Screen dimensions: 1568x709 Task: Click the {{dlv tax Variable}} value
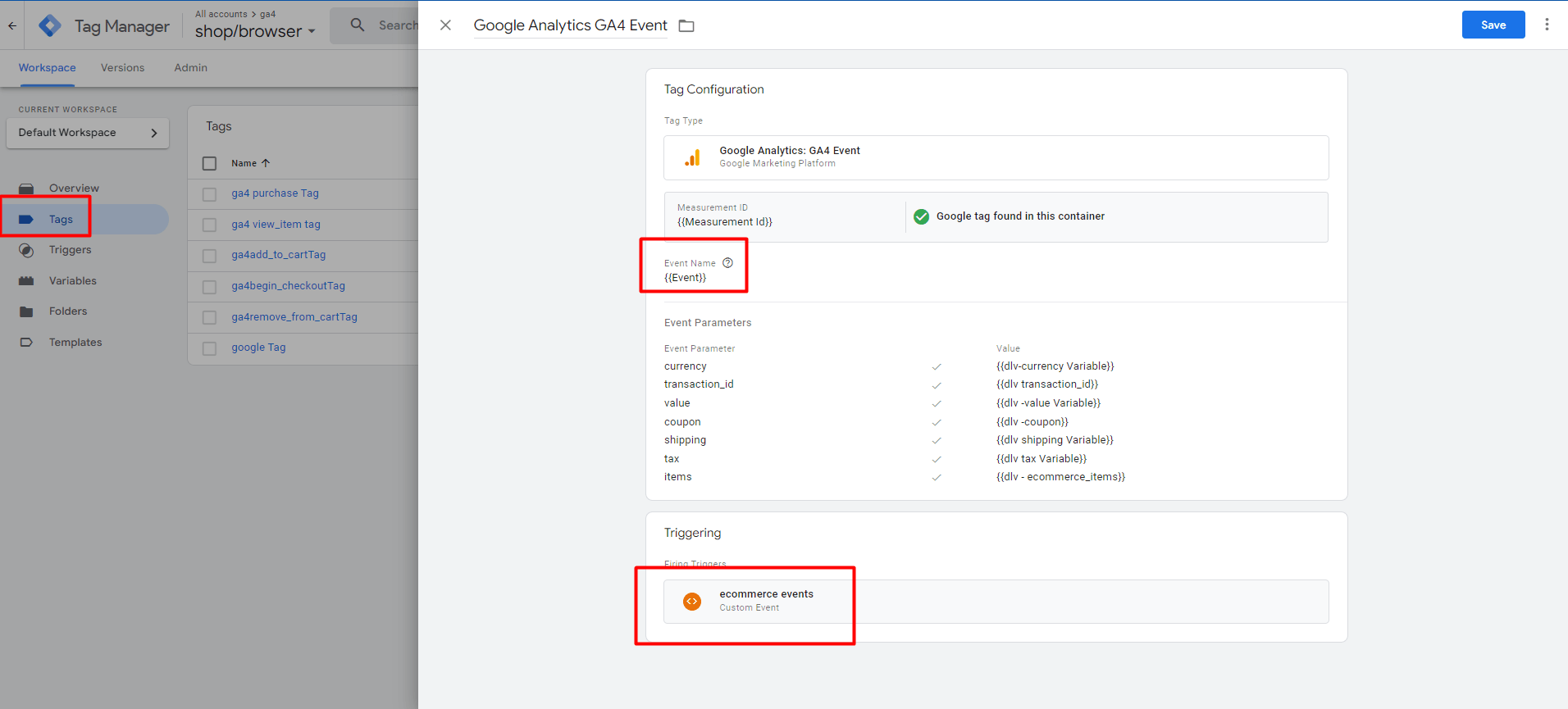pyautogui.click(x=1042, y=459)
